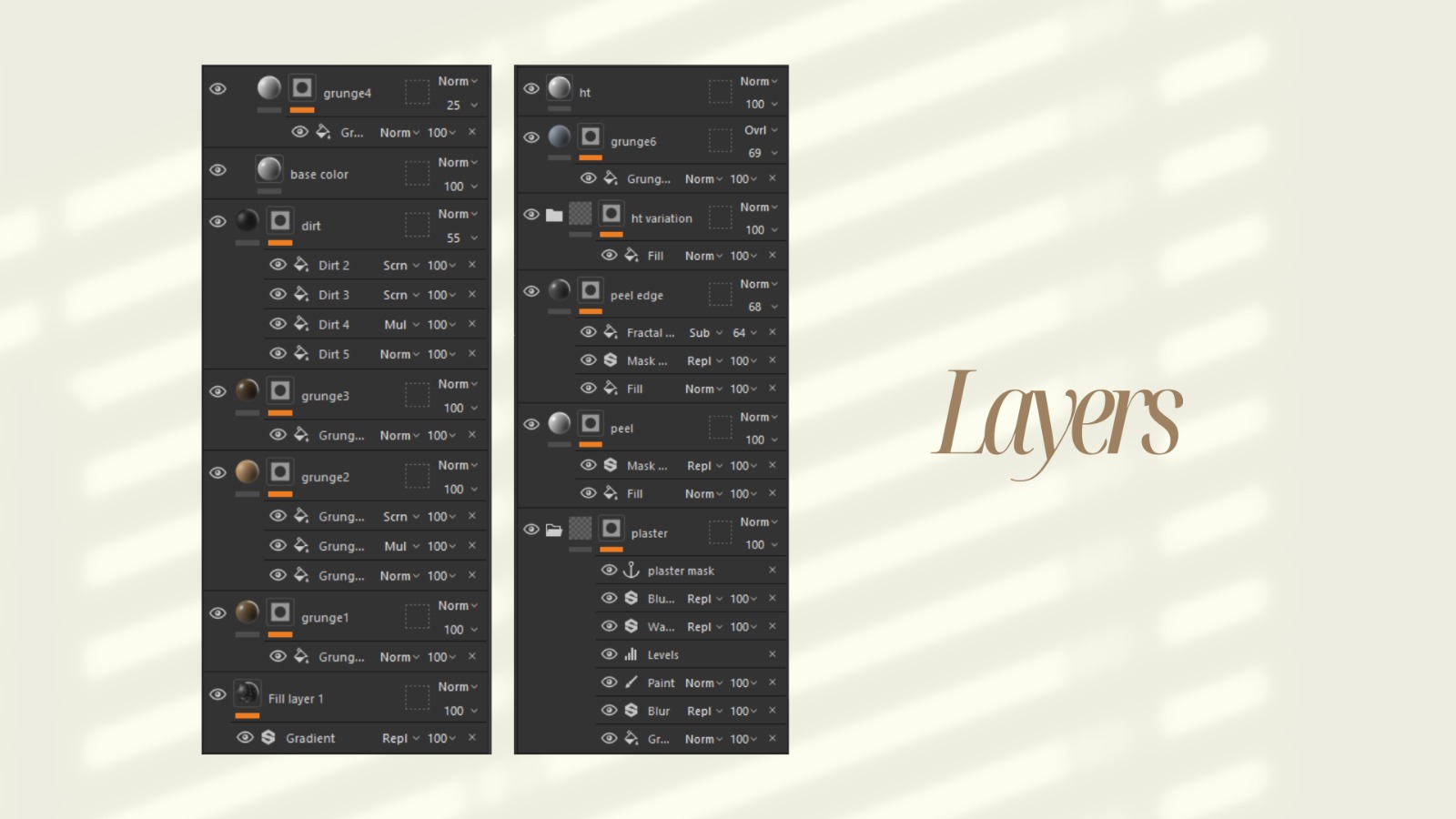Click the Levels effect icon in plaster
The height and width of the screenshot is (819, 1456).
pyautogui.click(x=631, y=654)
